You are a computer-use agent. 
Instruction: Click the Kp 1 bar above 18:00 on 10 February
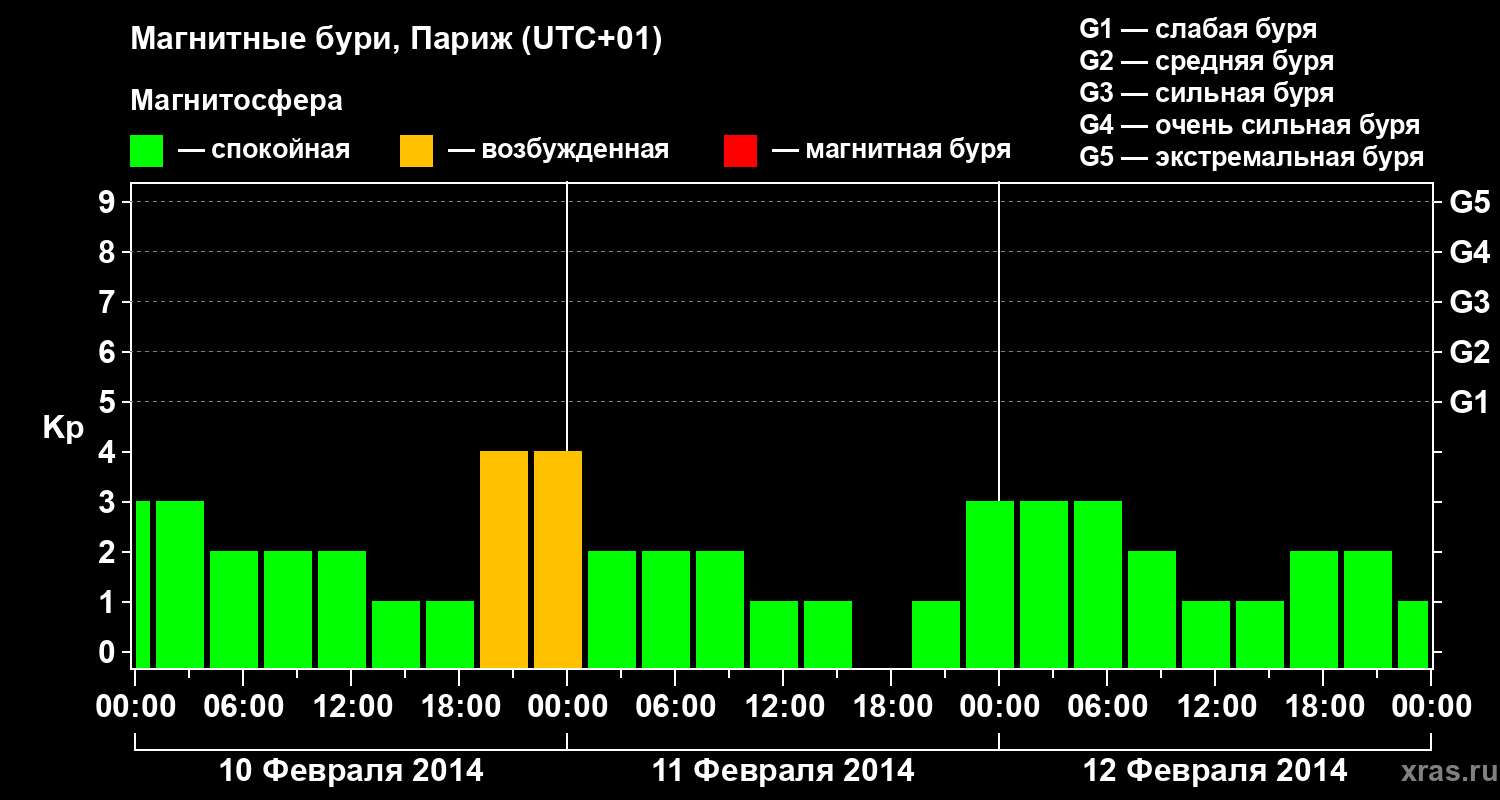[x=450, y=634]
